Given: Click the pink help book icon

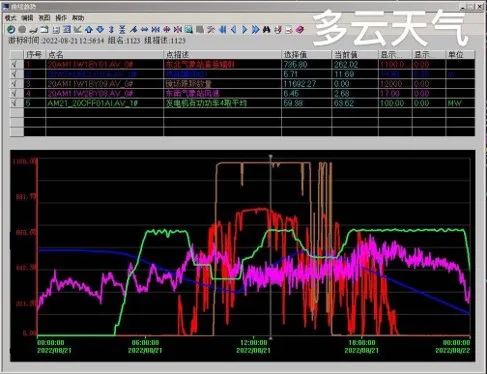Looking at the screenshot, I should click(300, 30).
